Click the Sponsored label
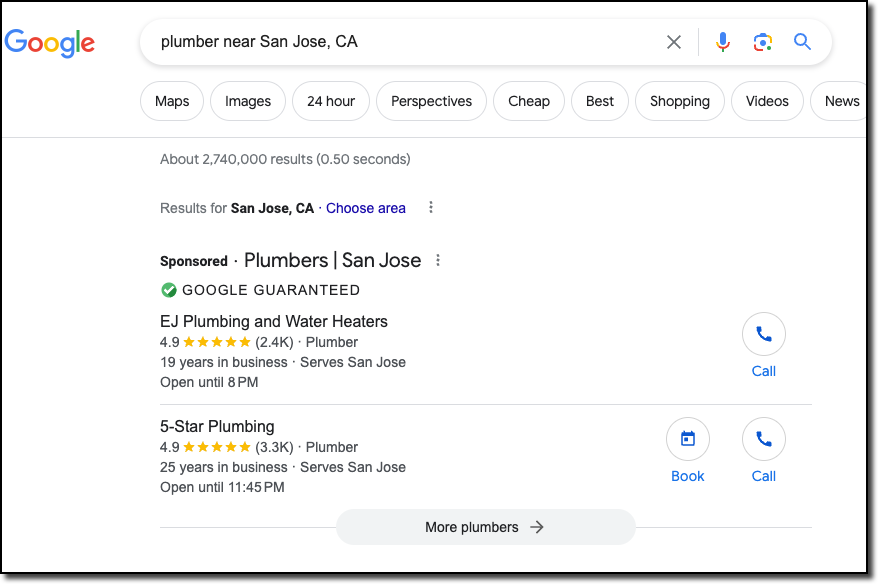Image resolution: width=878 pixels, height=584 pixels. 194,261
